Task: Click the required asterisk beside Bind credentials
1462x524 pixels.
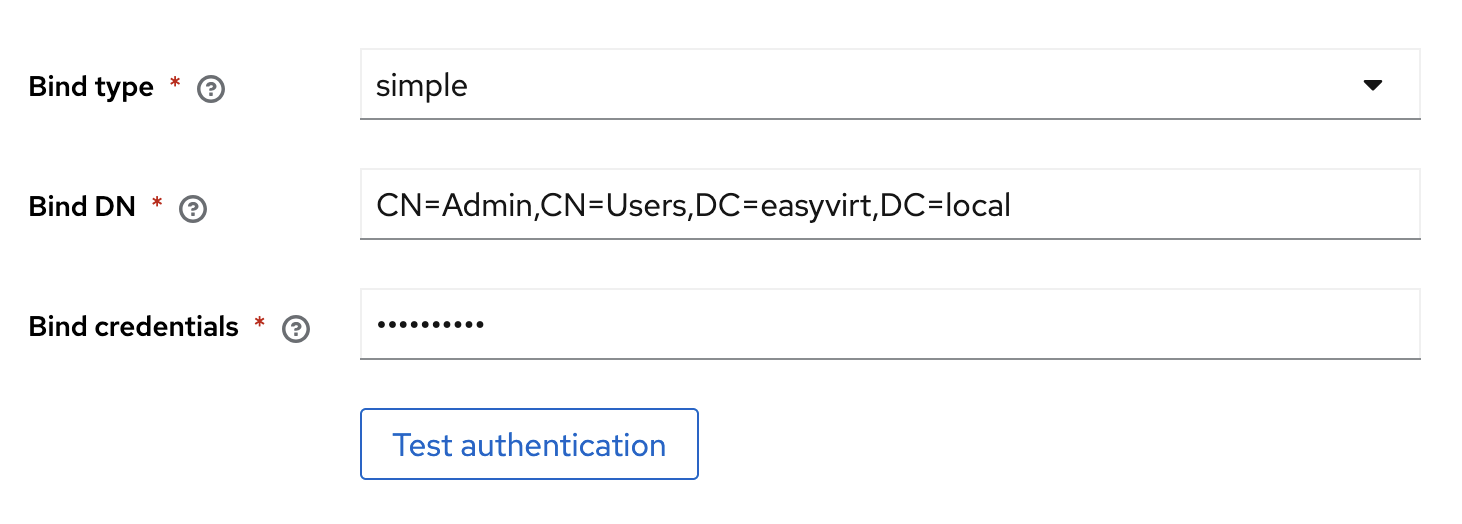Action: (260, 325)
